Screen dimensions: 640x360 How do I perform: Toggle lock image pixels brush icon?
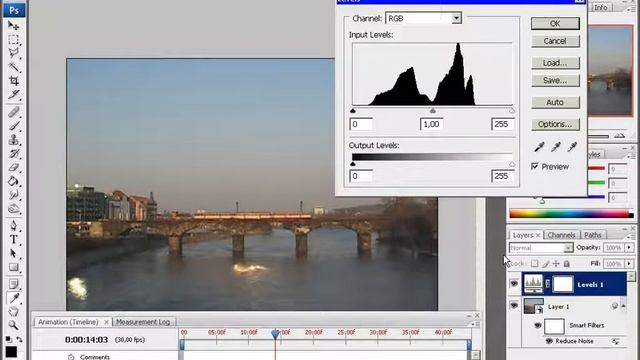click(546, 264)
